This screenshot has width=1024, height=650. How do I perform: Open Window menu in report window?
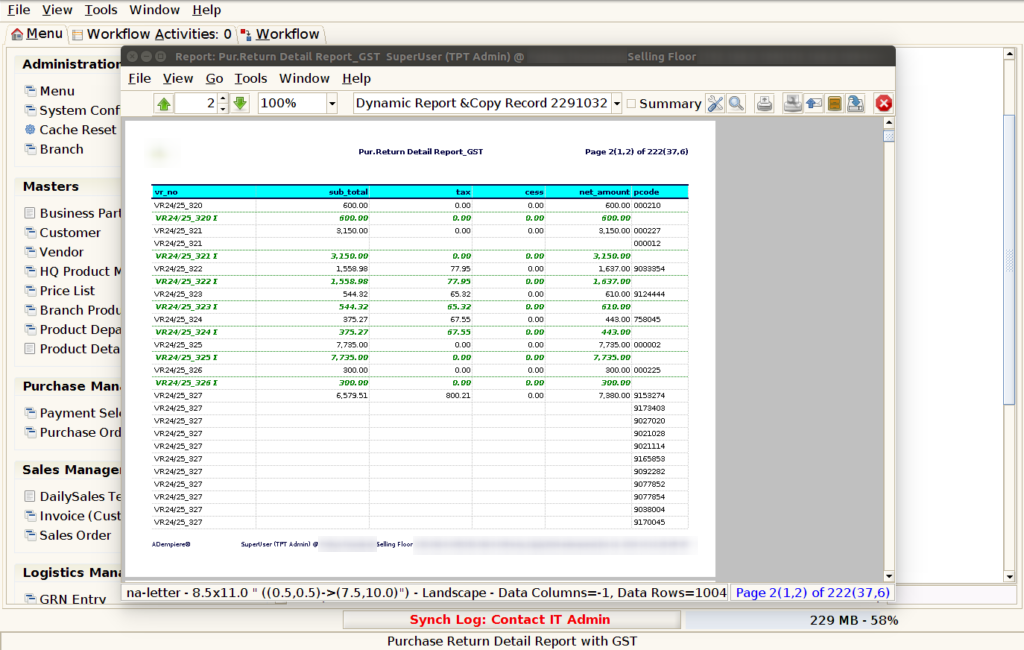pos(304,78)
